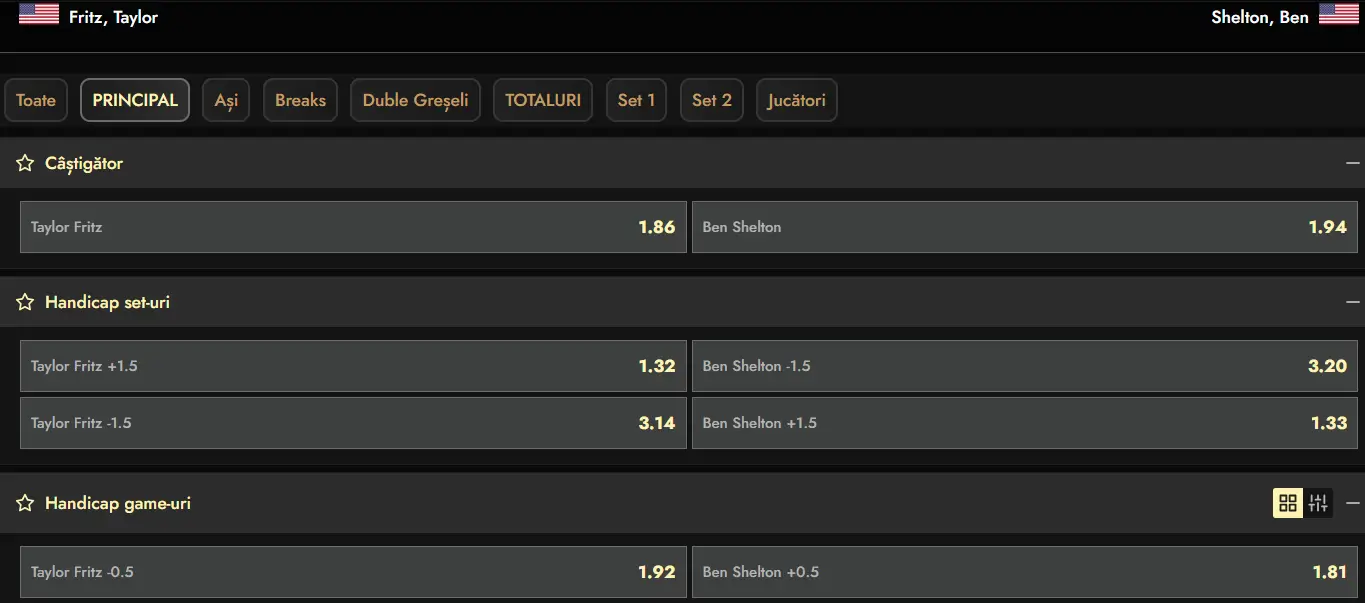Switch Handicap game-uri to slider view
The width and height of the screenshot is (1365, 603).
(x=1318, y=503)
